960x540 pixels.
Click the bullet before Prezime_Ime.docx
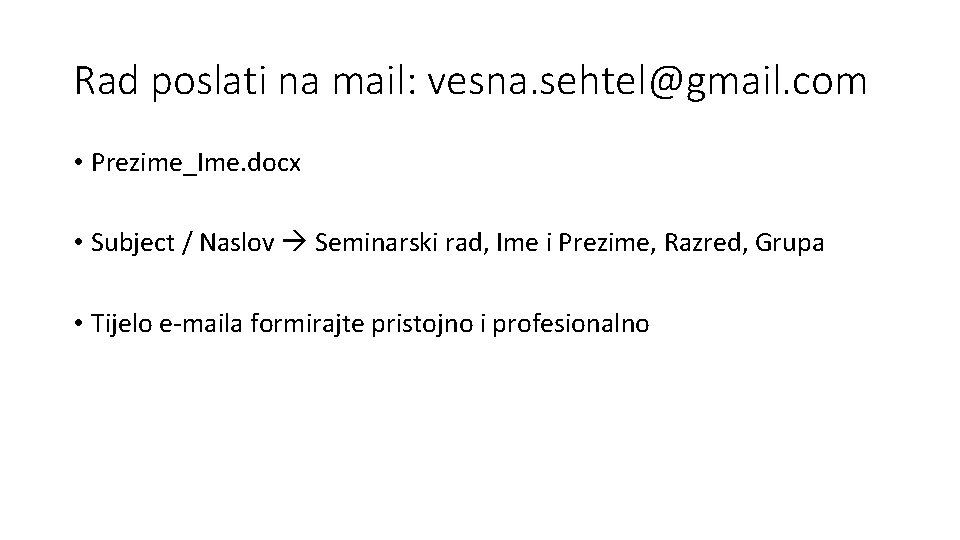click(79, 163)
